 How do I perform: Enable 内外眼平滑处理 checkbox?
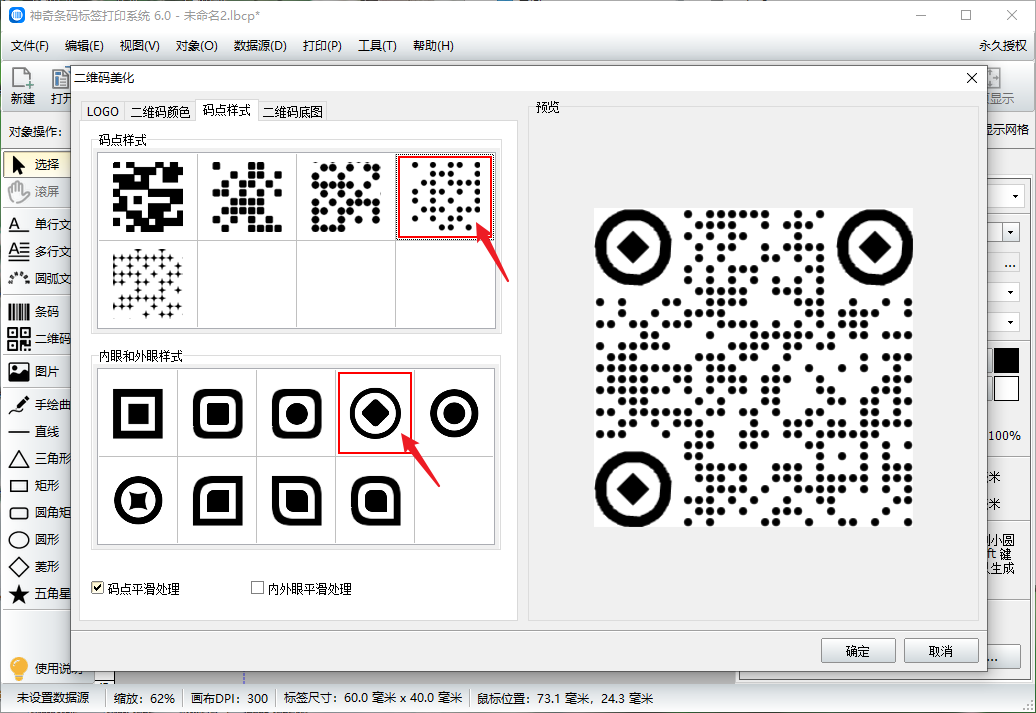[x=258, y=587]
